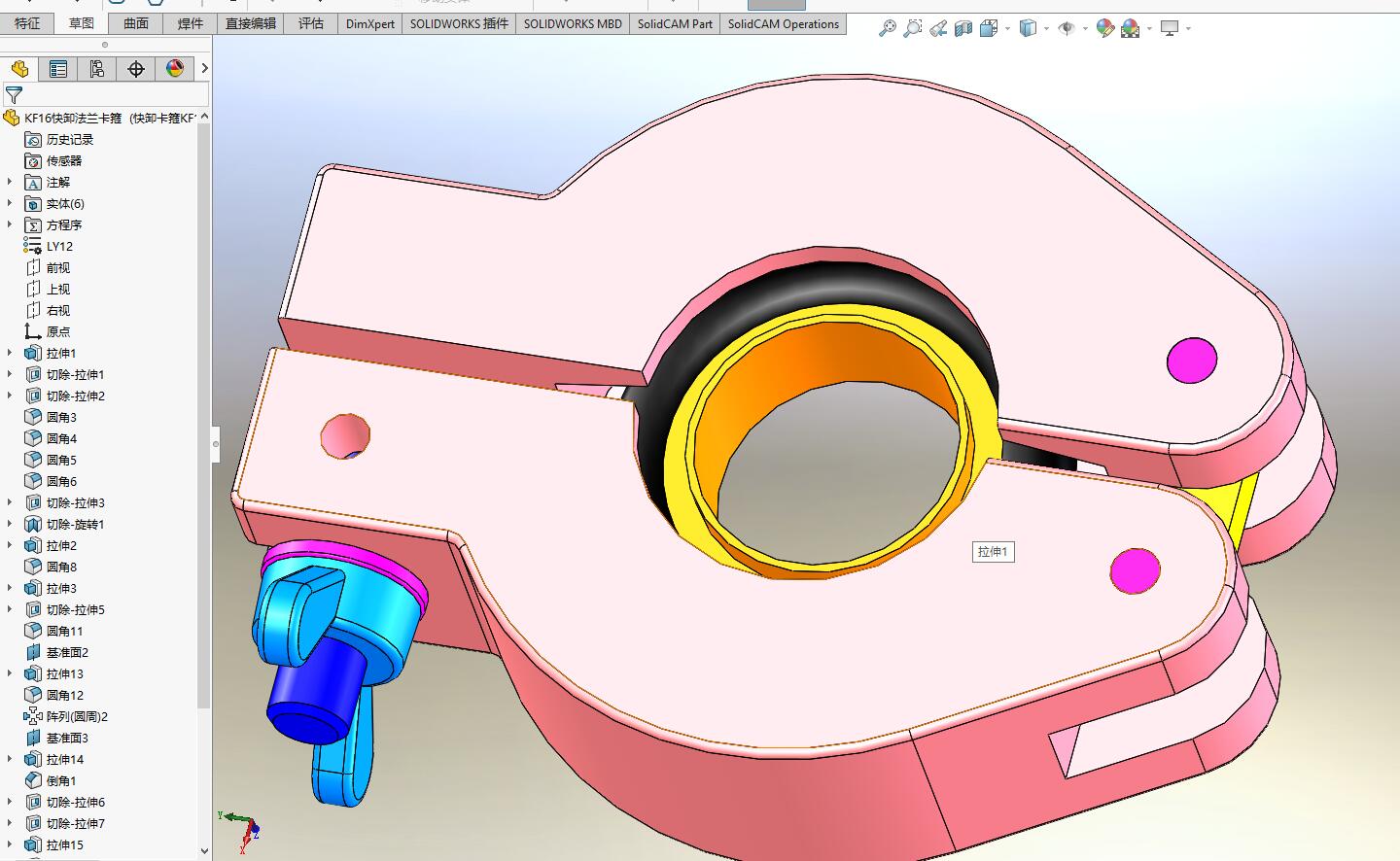The image size is (1400, 861).
Task: Click the 倒角1 chamfer icon
Action: [33, 780]
